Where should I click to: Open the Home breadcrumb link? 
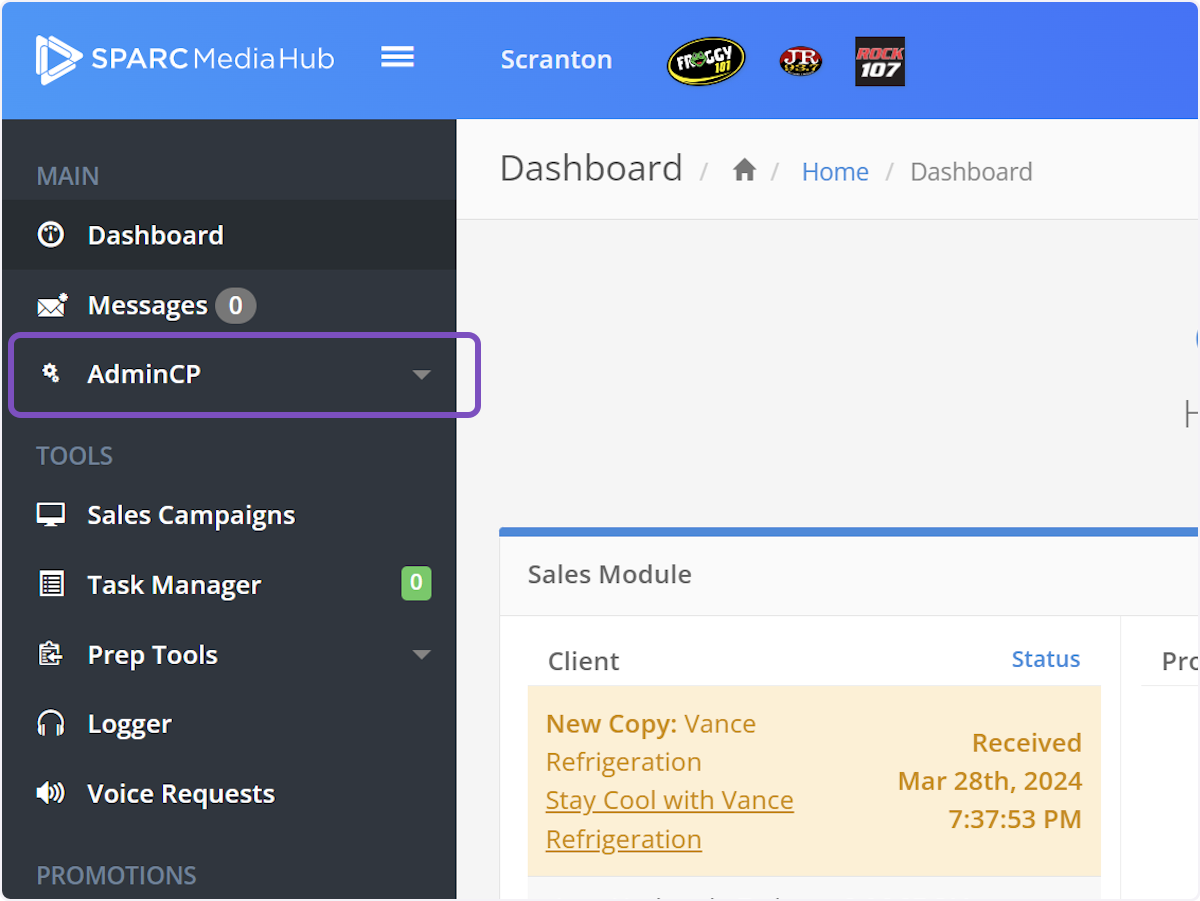[834, 172]
